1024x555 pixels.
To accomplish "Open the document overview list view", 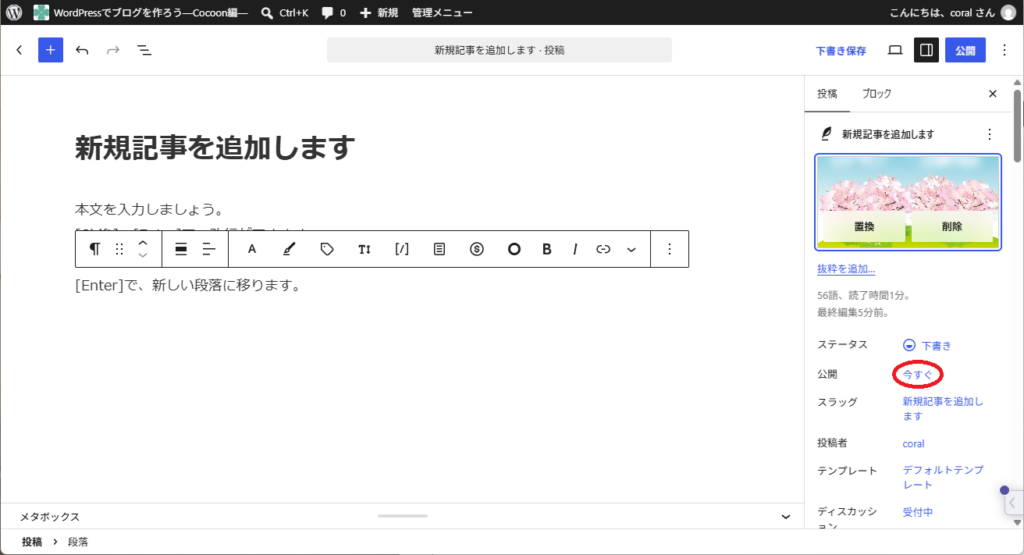I will [x=144, y=50].
